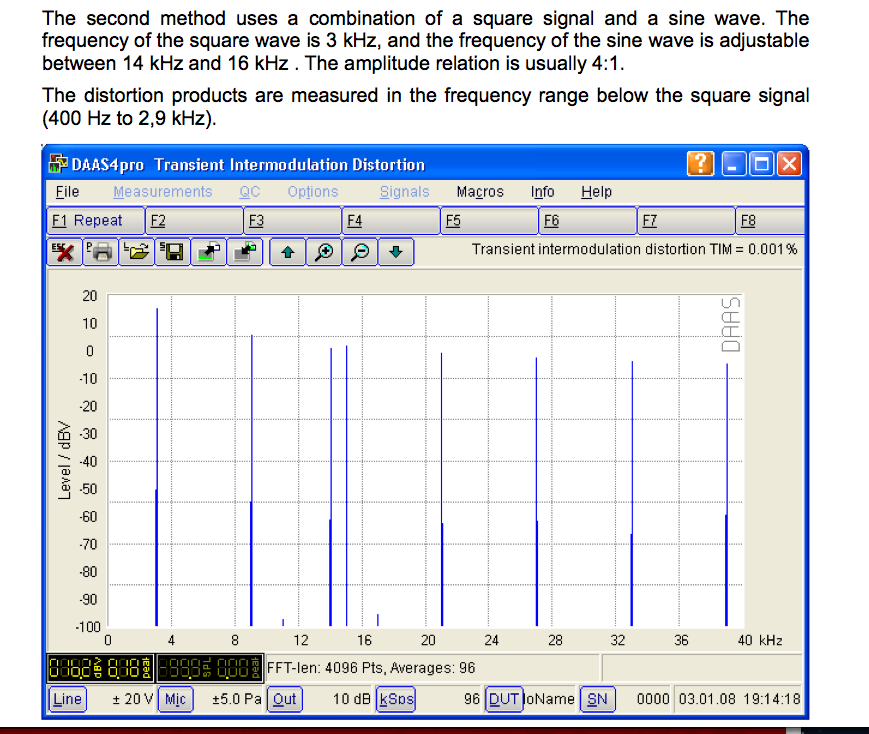Click the FFT-len 4096 Pts status text
Screen dimensions: 869x734
(x=371, y=667)
